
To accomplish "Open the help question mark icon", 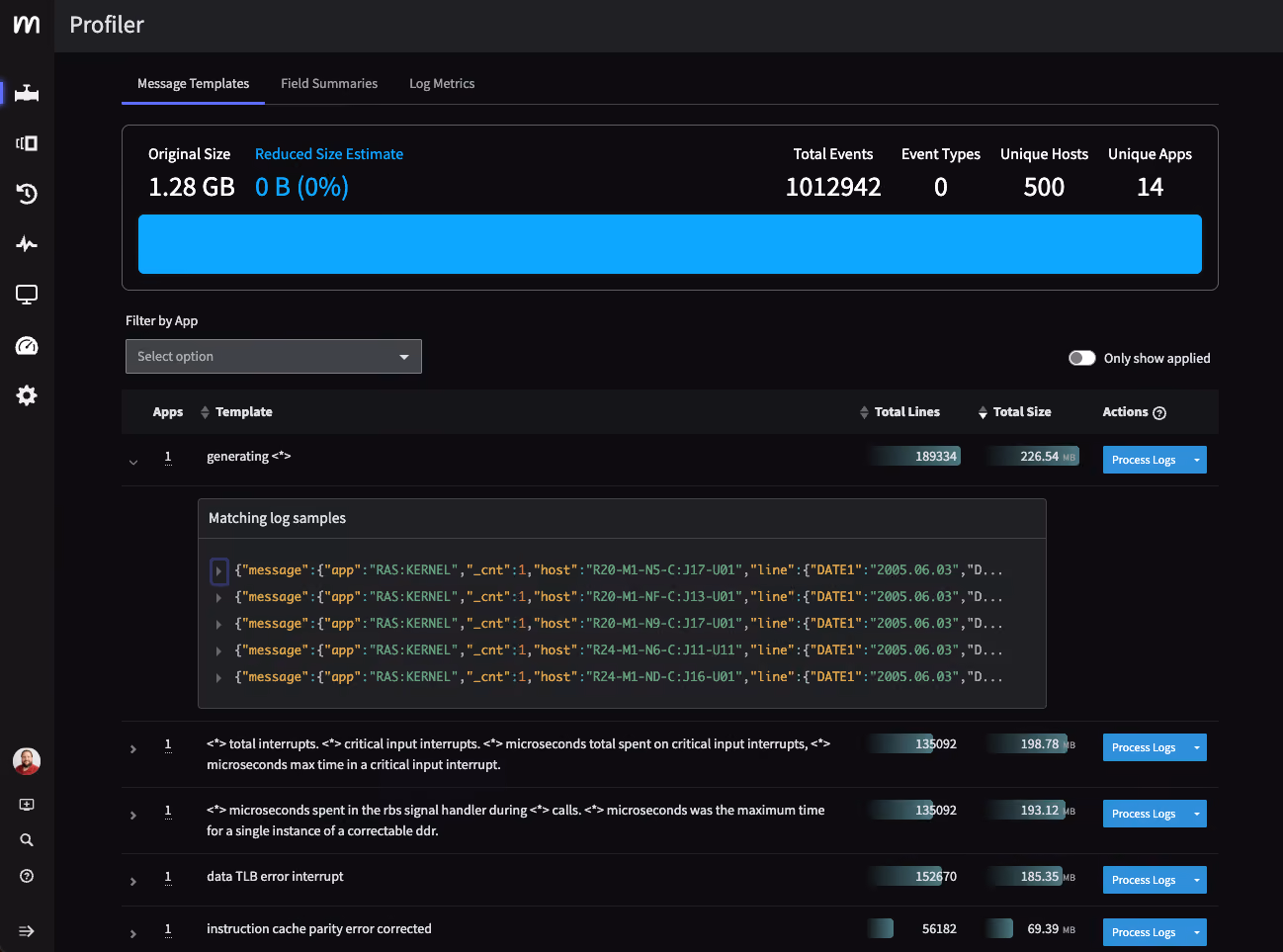I will point(27,876).
